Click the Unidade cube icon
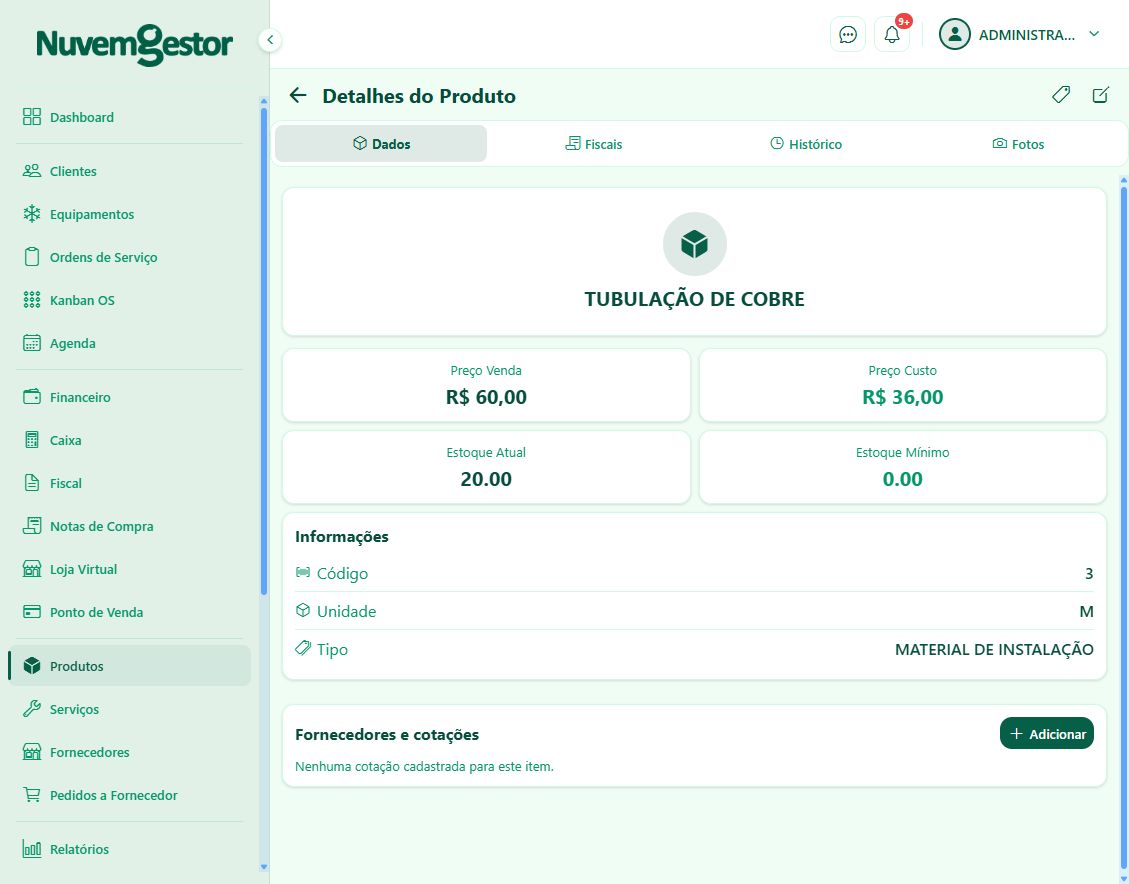 [x=303, y=610]
